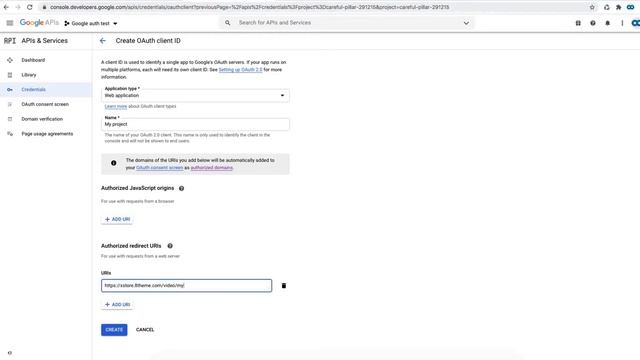Click the search magnifier icon
640x360 pixels.
tap(228, 23)
